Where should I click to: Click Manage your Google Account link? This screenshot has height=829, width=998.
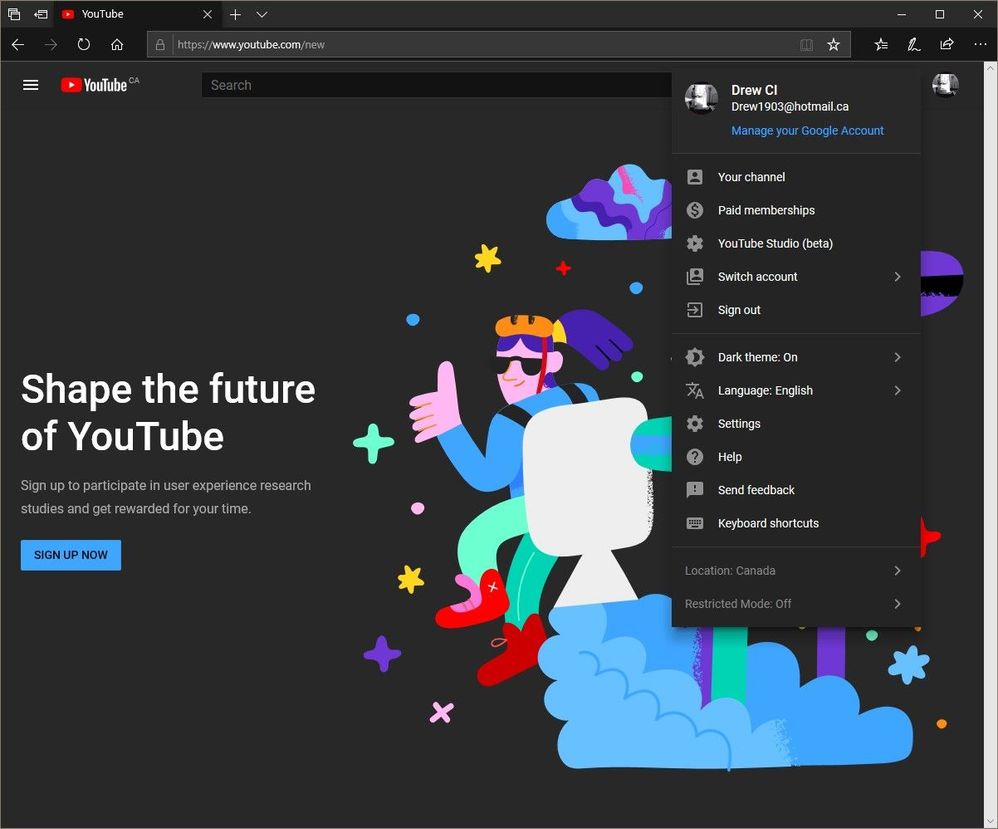(807, 131)
